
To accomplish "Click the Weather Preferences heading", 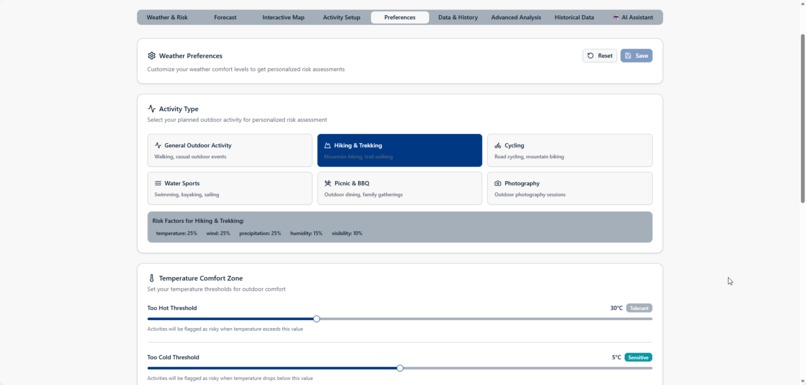I will (x=191, y=56).
